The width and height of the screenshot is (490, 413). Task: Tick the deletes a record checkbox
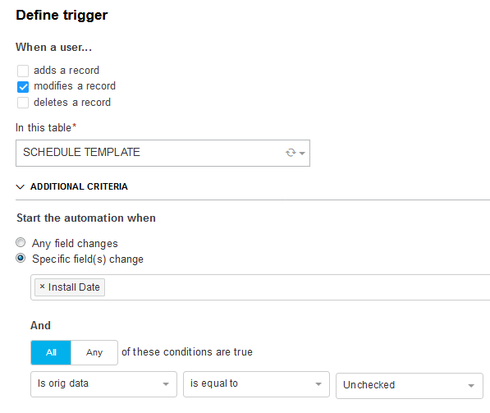pos(23,103)
